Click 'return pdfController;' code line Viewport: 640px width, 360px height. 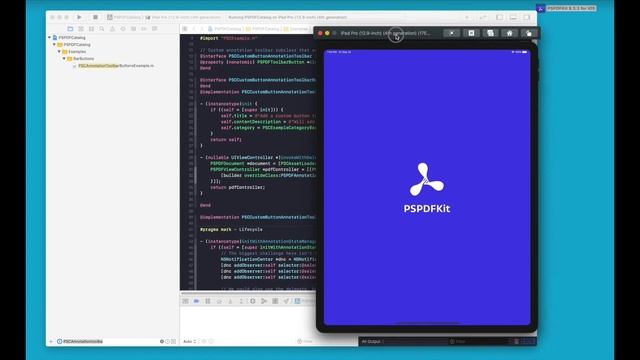coord(238,187)
